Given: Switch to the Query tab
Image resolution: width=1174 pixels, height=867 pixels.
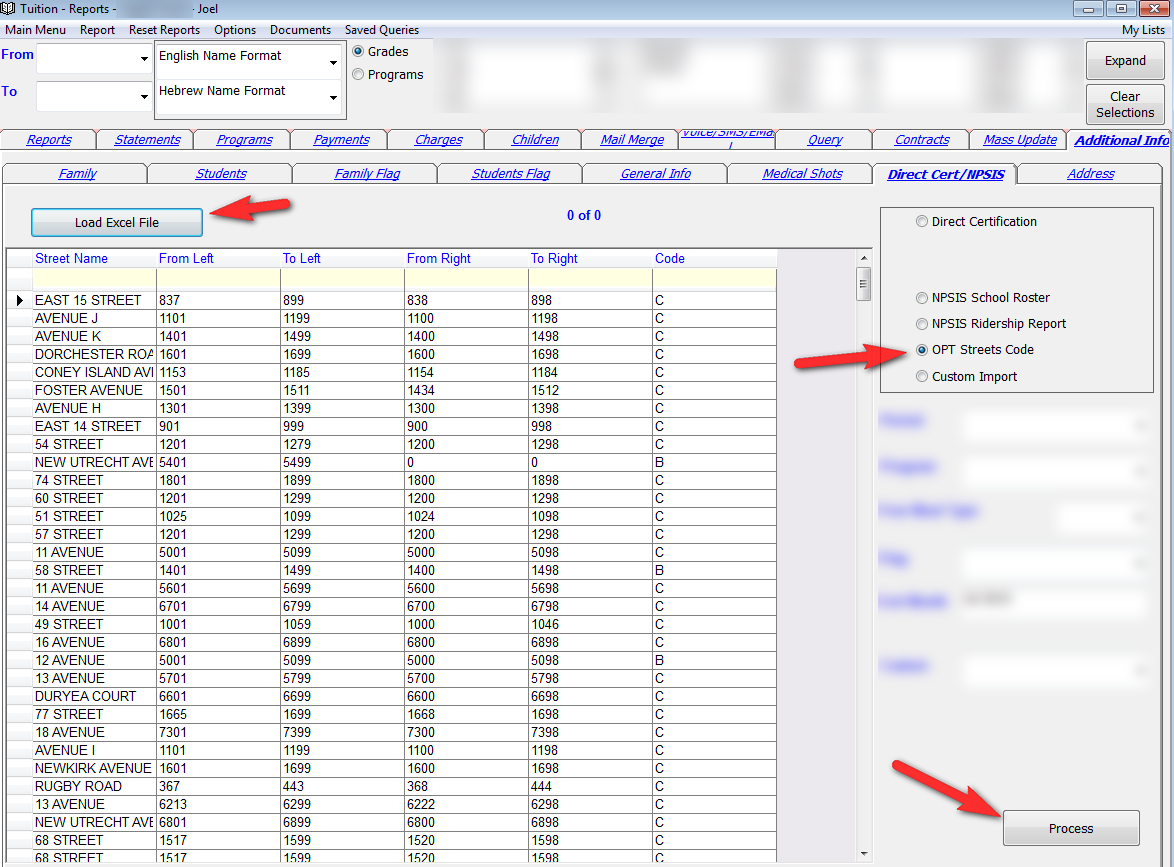Looking at the screenshot, I should [x=825, y=140].
